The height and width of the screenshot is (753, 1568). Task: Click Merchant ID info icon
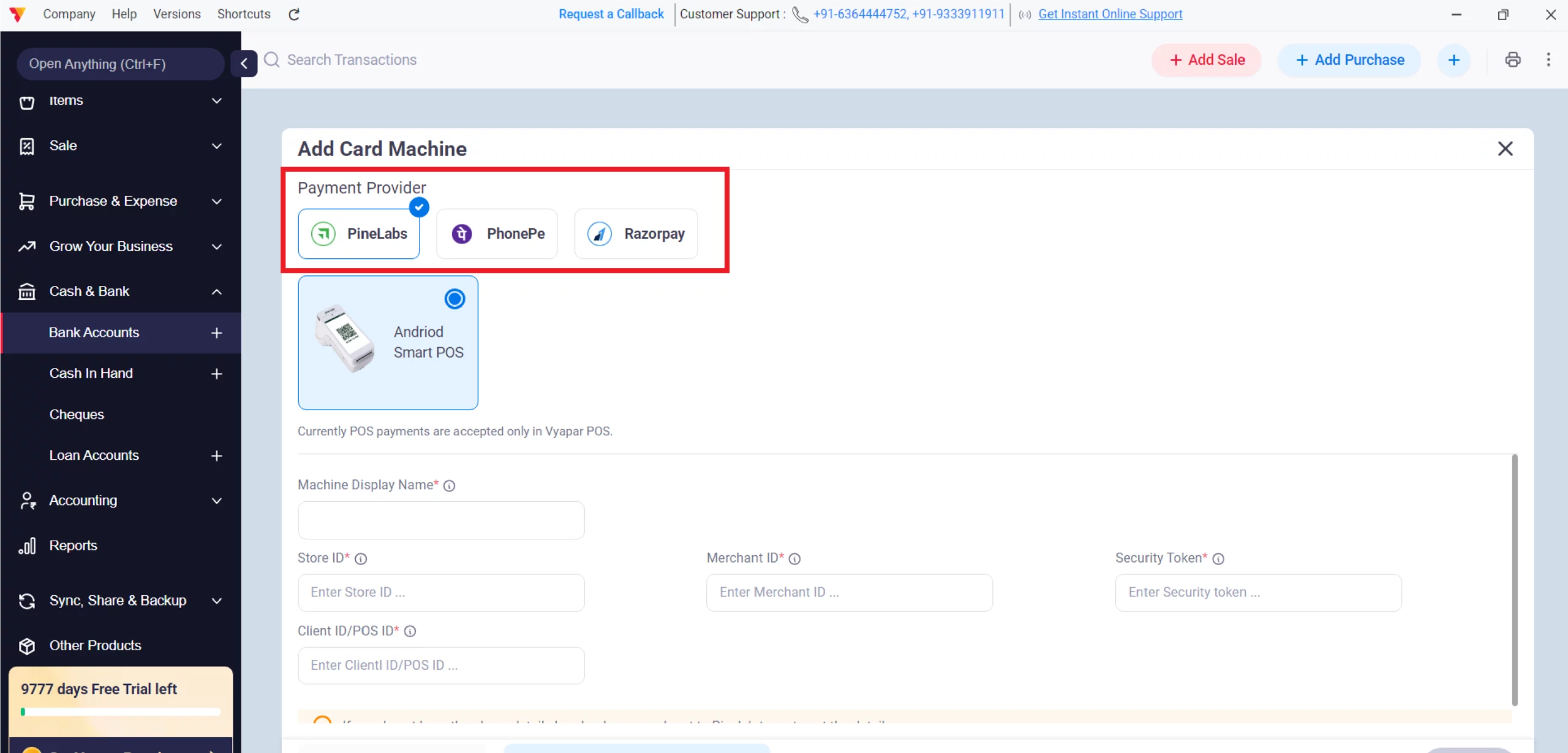tap(794, 558)
